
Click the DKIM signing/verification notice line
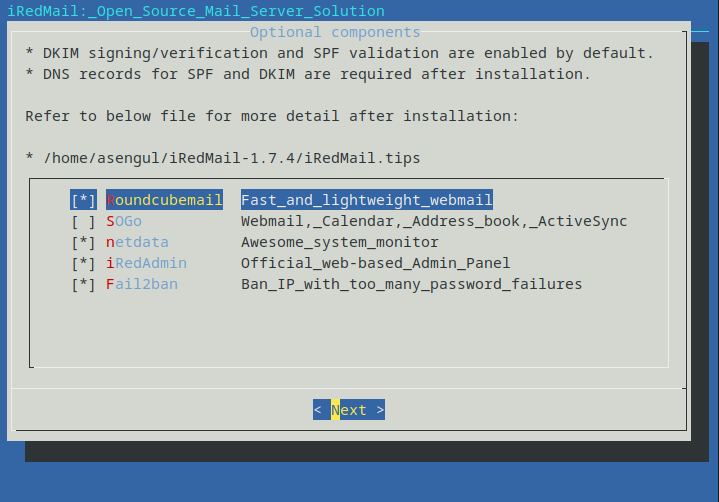coord(339,53)
